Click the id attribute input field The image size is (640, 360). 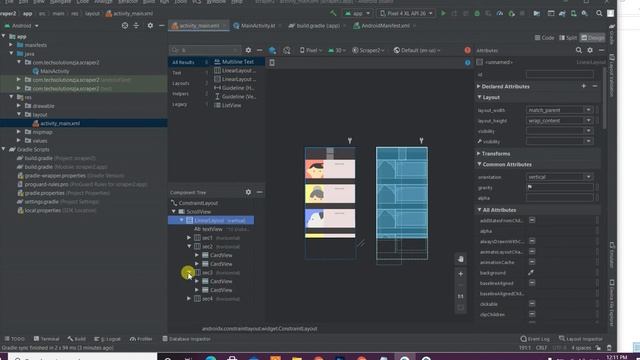tap(560, 75)
